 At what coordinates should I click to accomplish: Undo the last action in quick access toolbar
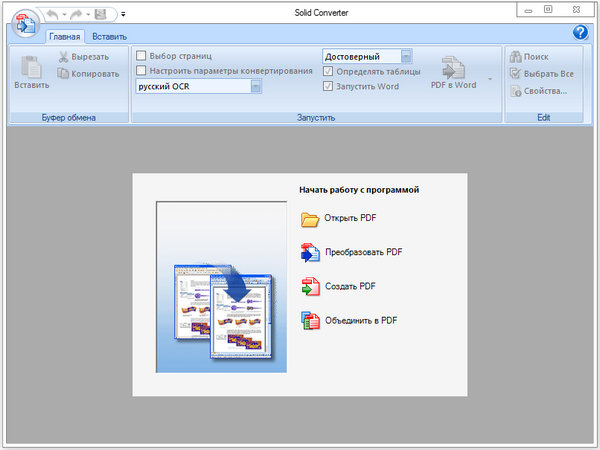52,15
